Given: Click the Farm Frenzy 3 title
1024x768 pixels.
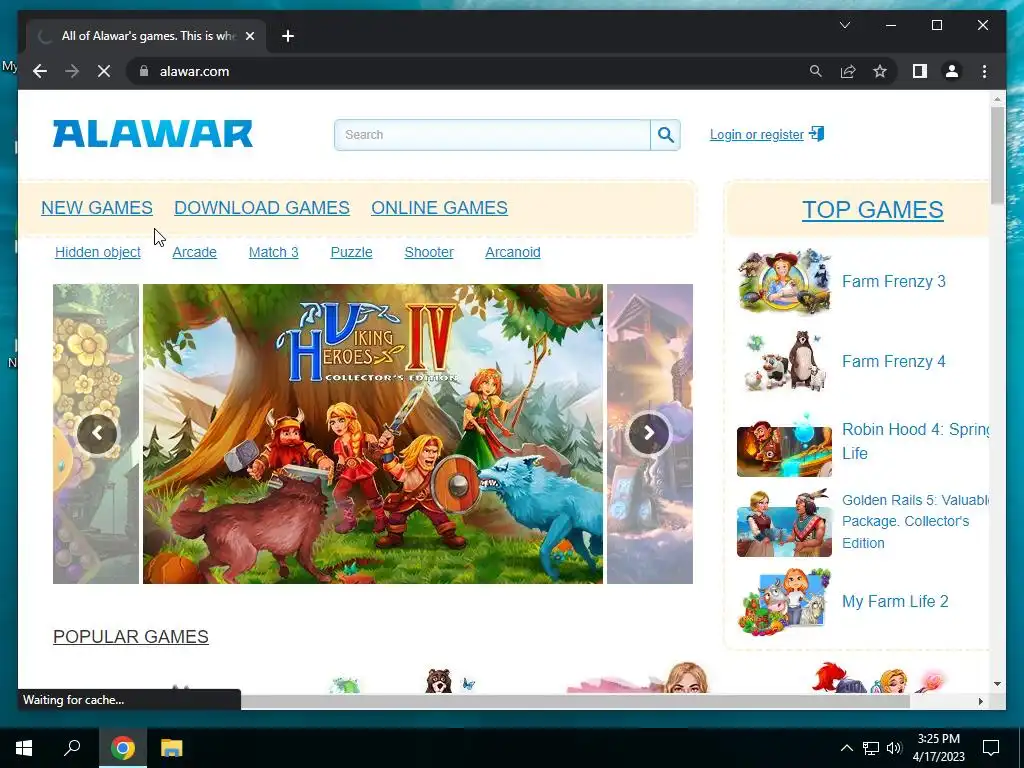Looking at the screenshot, I should pyautogui.click(x=893, y=281).
